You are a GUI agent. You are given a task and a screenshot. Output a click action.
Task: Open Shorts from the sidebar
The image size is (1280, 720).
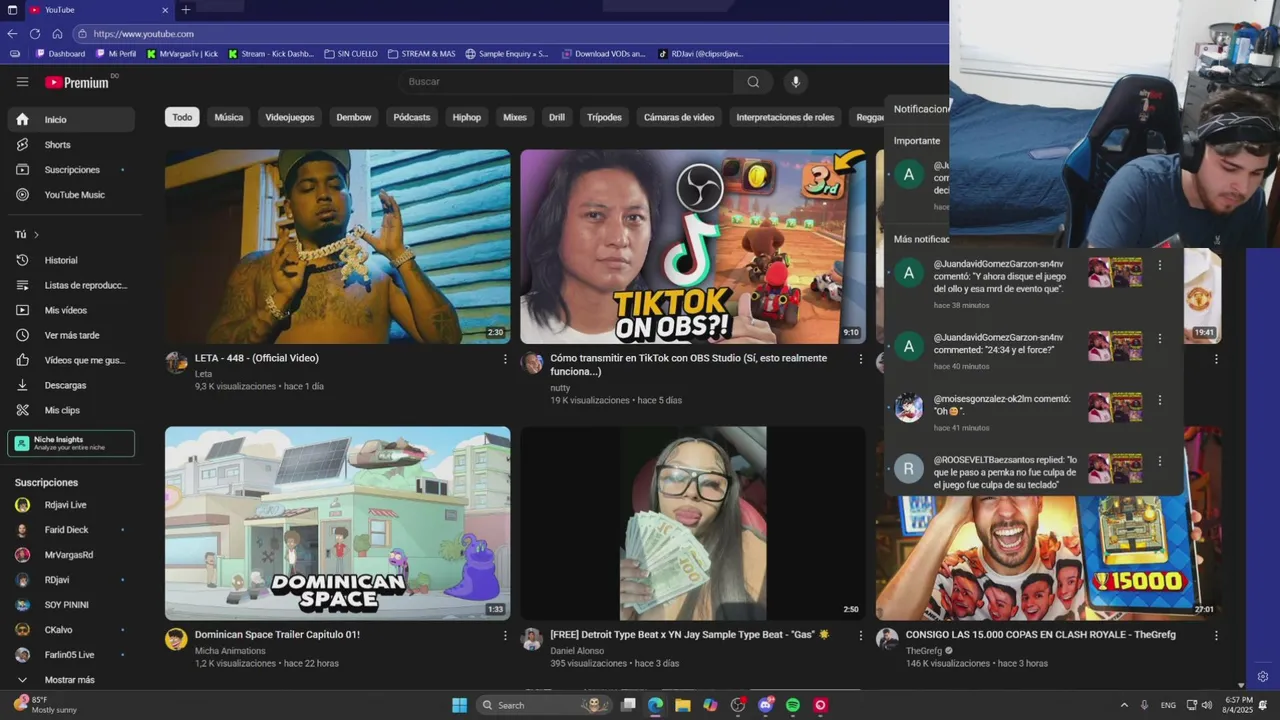70,145
